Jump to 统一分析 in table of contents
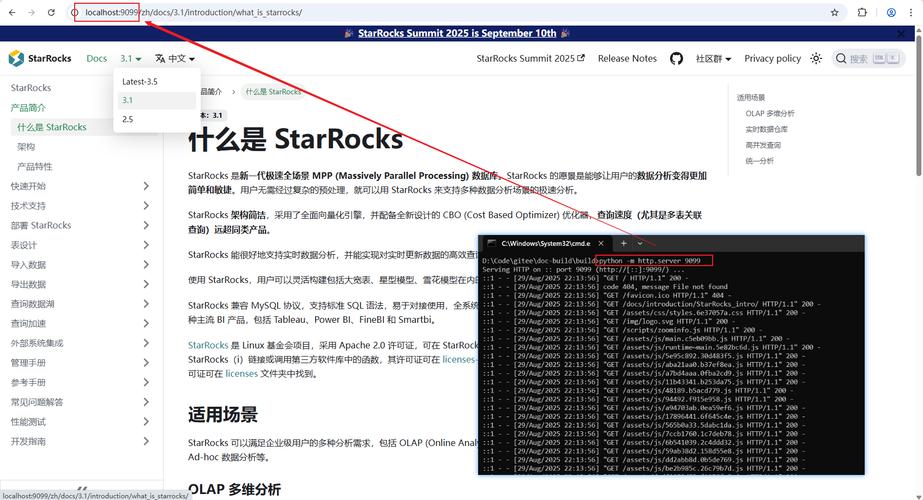The image size is (923, 500). pyautogui.click(x=759, y=161)
